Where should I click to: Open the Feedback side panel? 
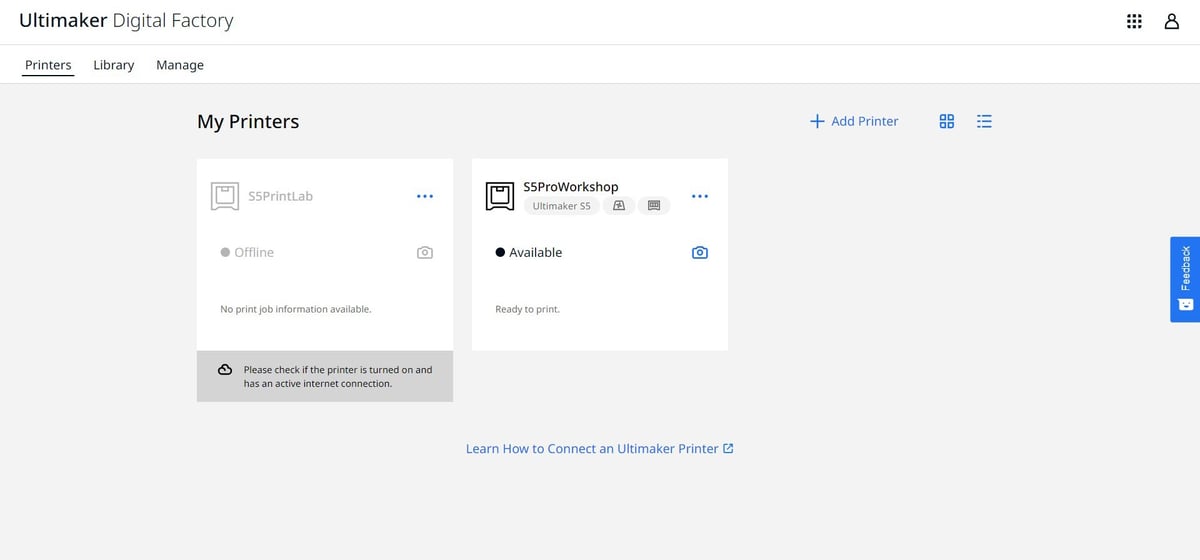pyautogui.click(x=1185, y=279)
